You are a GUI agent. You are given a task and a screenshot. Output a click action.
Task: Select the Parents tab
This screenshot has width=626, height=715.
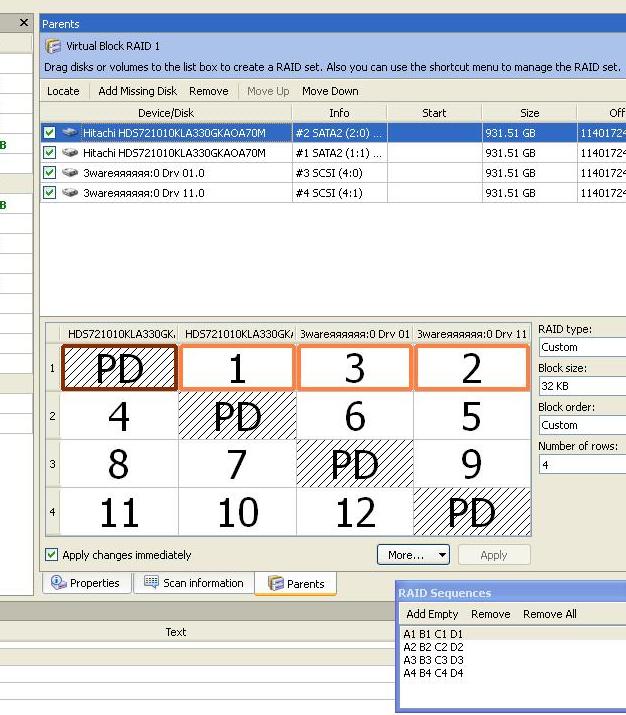pos(295,584)
